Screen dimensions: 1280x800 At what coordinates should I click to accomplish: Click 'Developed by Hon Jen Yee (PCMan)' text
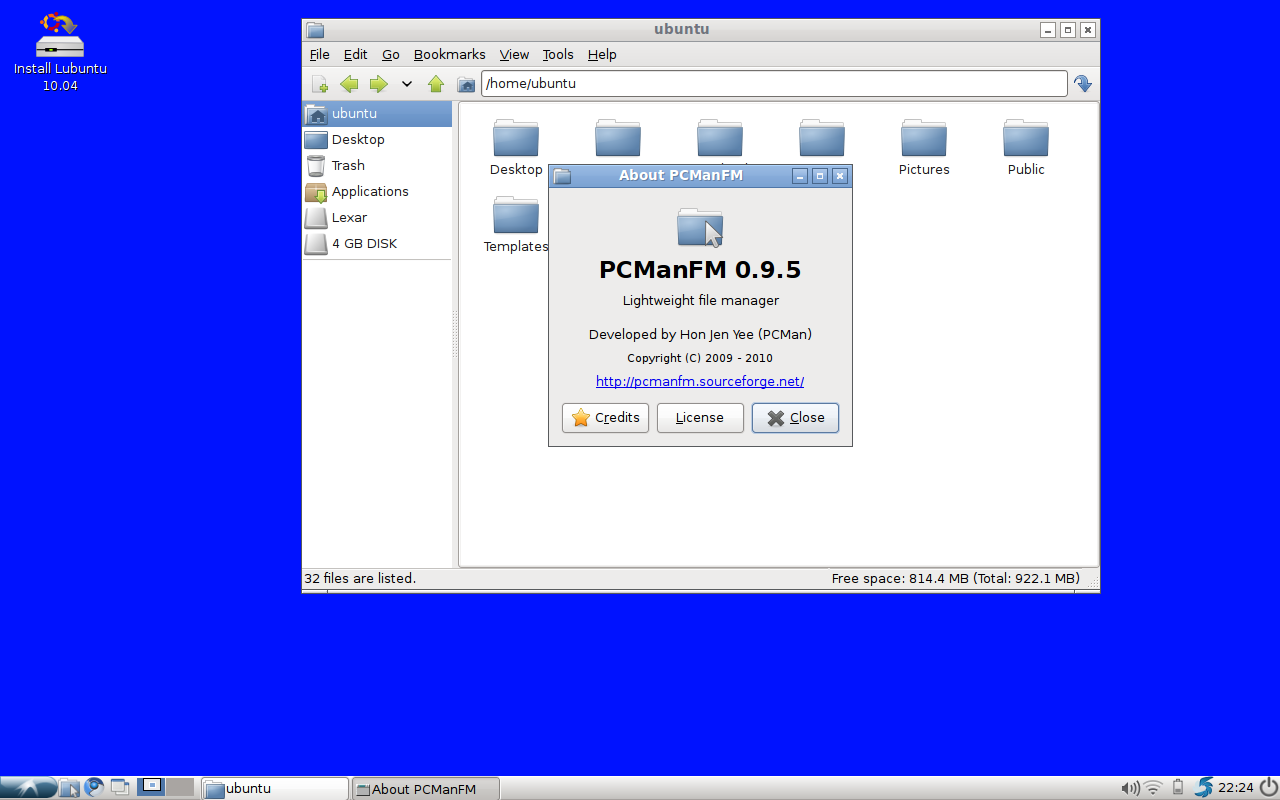tap(700, 335)
